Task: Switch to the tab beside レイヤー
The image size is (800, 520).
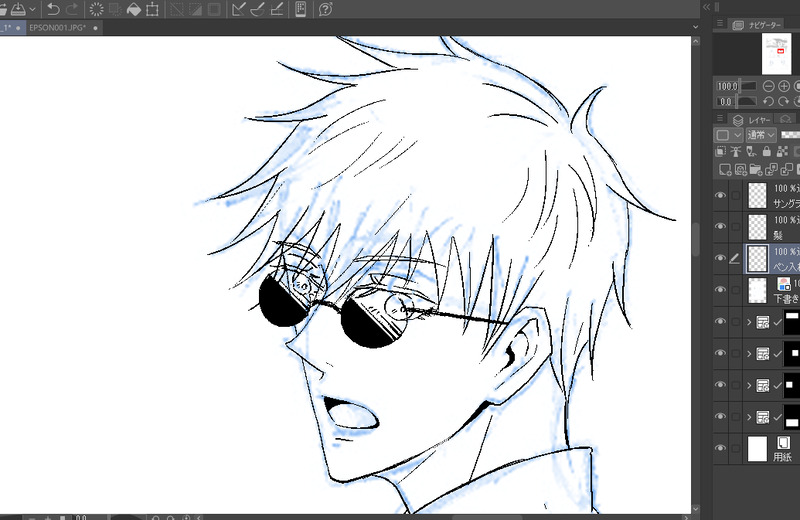Action: pyautogui.click(x=786, y=119)
